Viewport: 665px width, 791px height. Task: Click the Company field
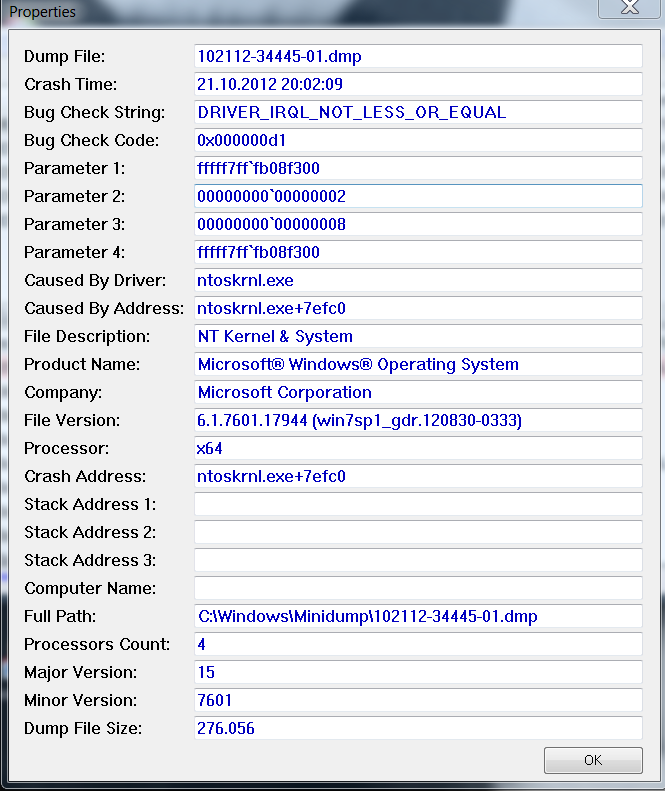[418, 392]
